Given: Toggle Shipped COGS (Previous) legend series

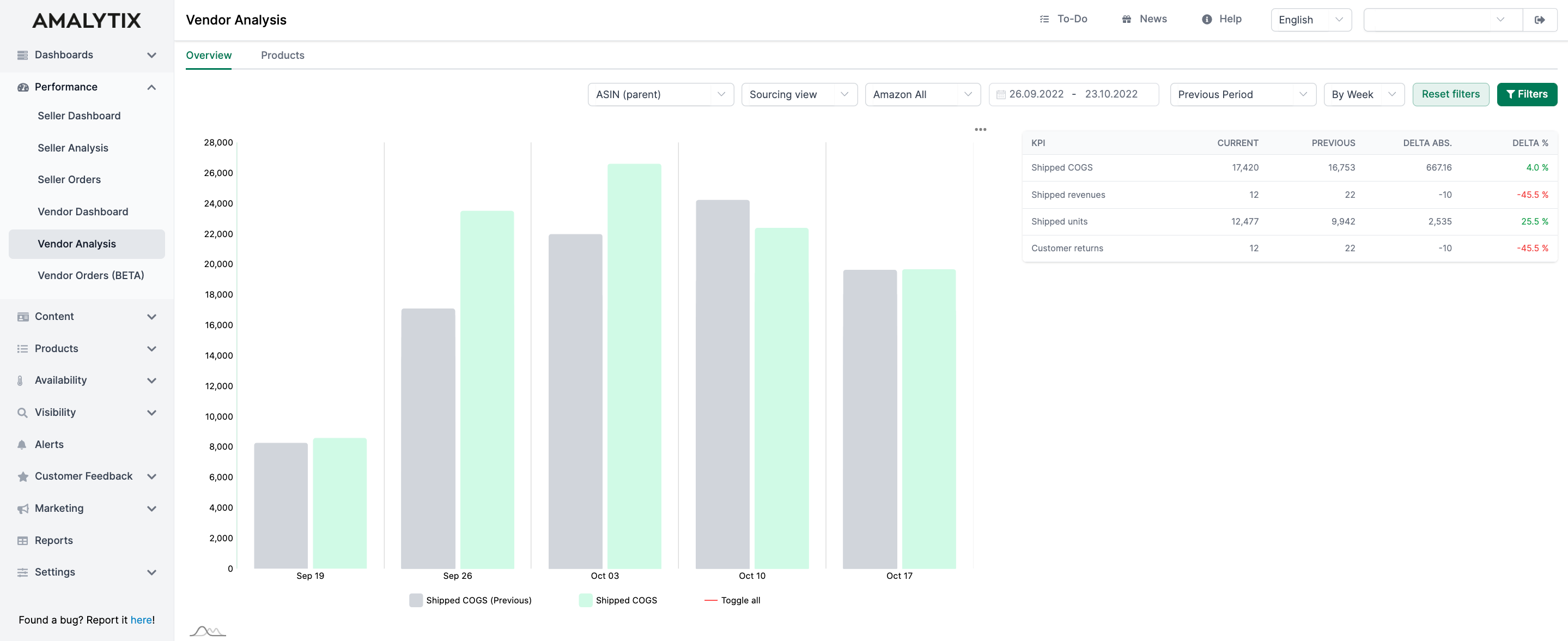Looking at the screenshot, I should click(x=470, y=600).
